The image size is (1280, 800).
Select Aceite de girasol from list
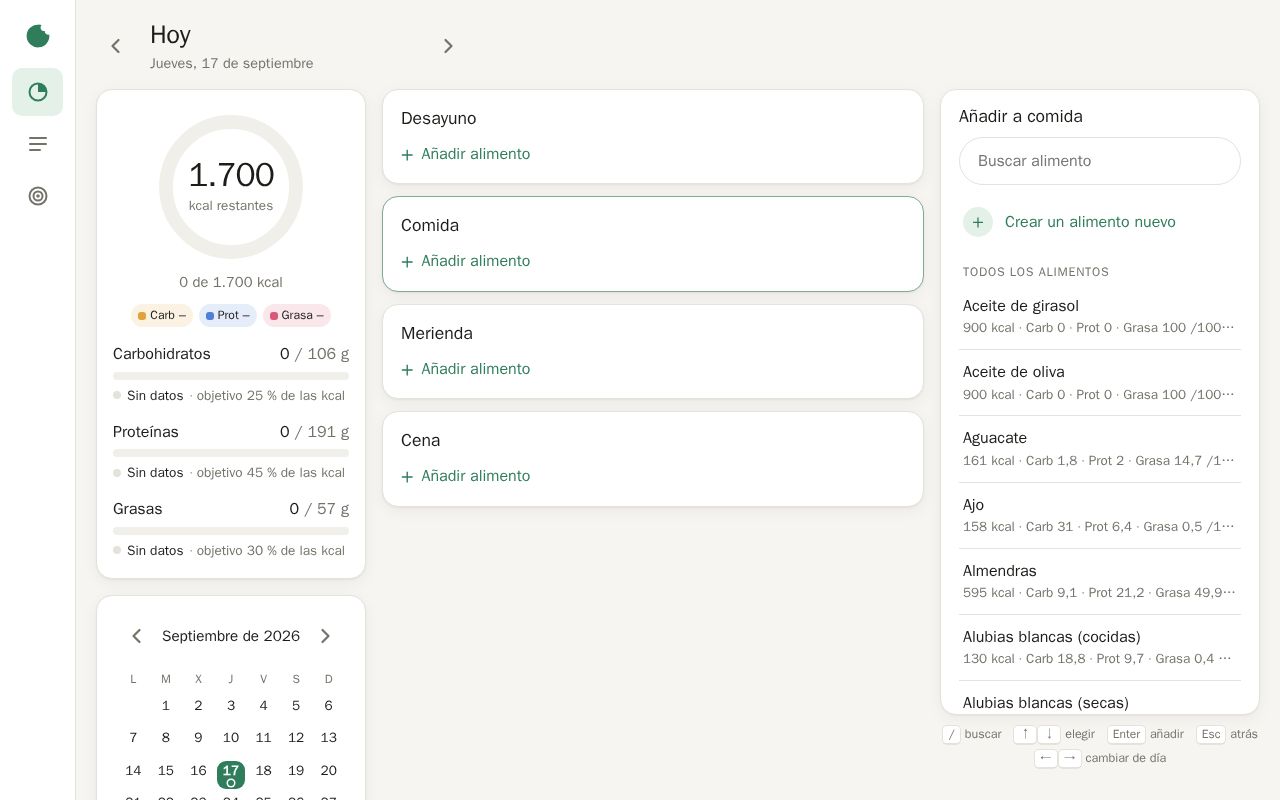[1100, 317]
